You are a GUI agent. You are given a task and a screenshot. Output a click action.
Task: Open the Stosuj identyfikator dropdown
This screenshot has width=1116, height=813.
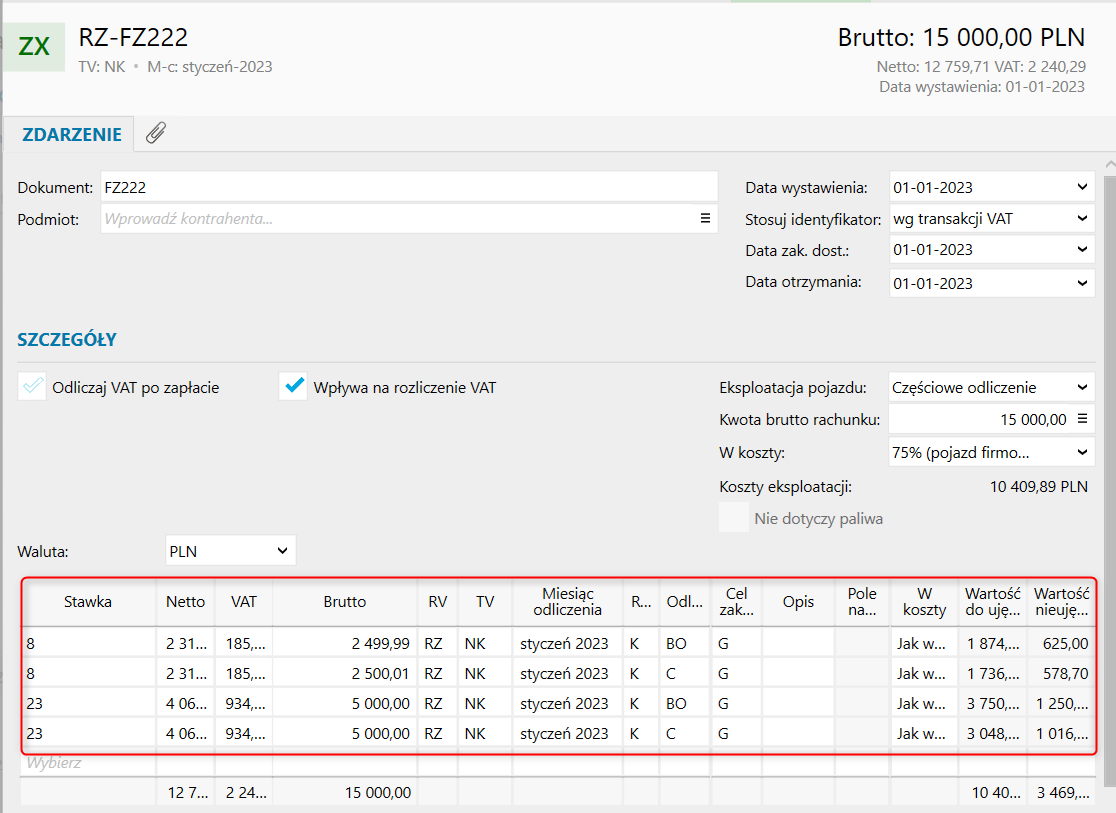click(x=1081, y=218)
